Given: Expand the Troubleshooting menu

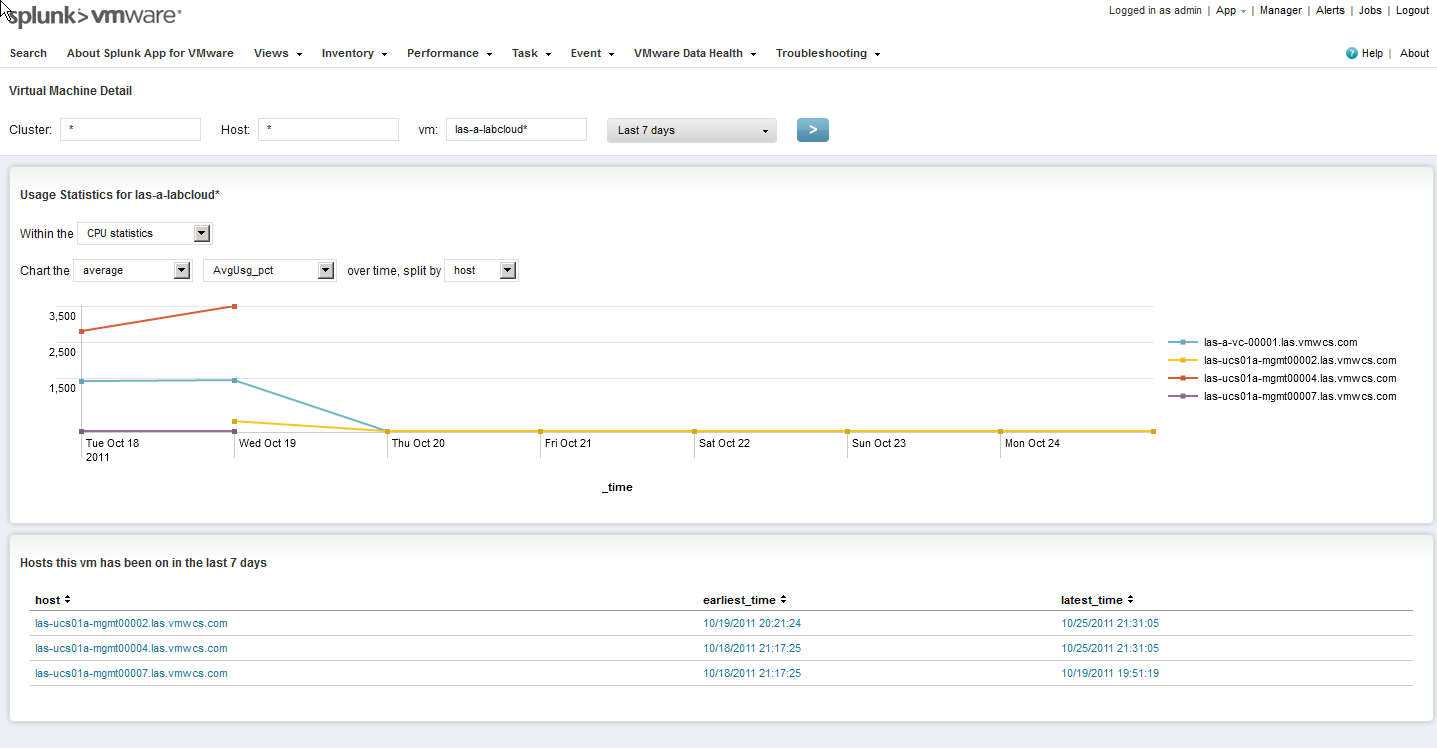Looking at the screenshot, I should 827,53.
